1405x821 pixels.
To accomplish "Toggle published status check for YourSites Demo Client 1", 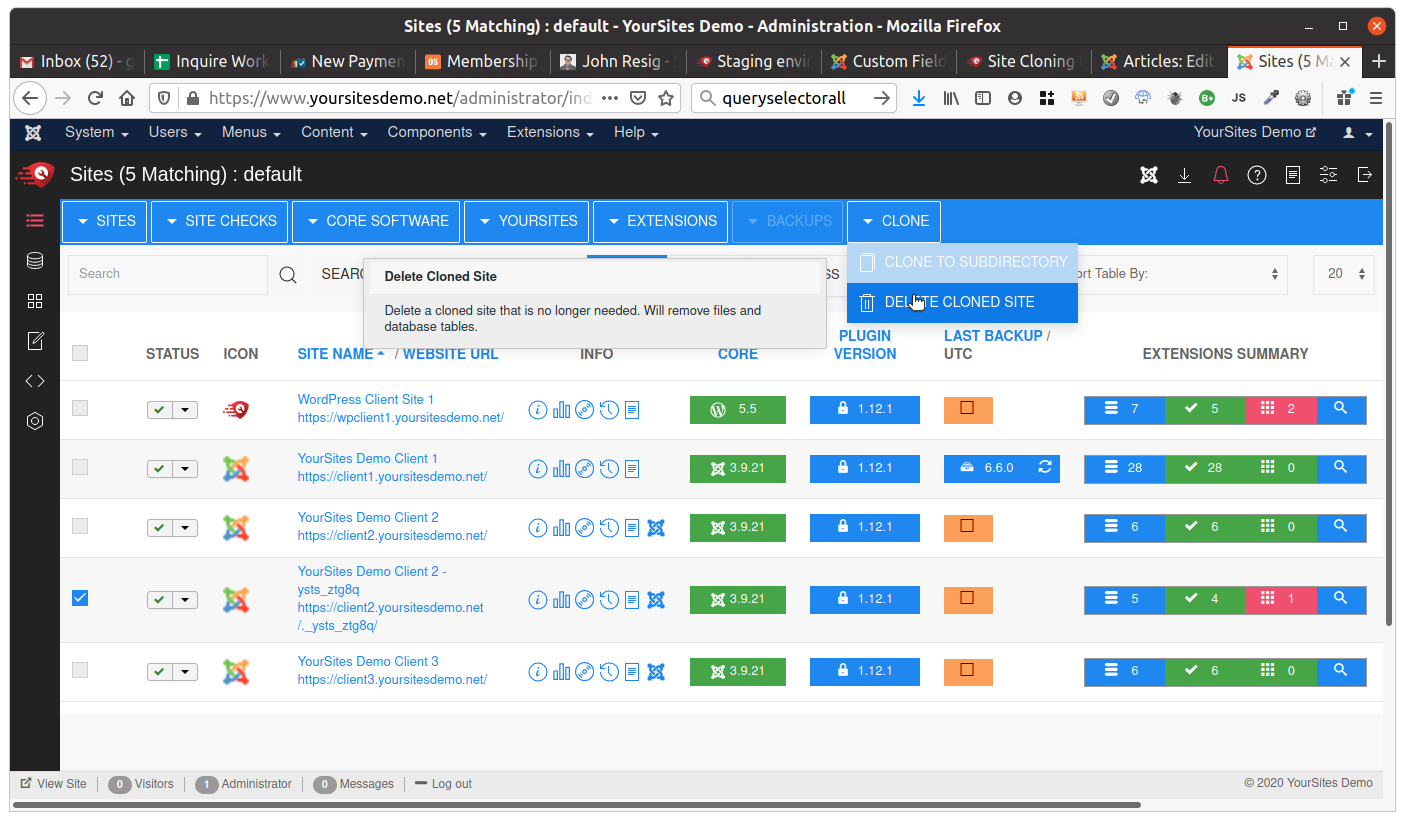I will point(160,469).
